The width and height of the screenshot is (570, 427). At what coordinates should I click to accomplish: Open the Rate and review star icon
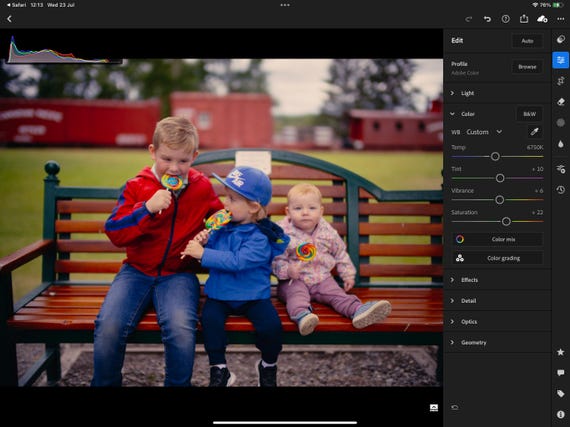[561, 352]
